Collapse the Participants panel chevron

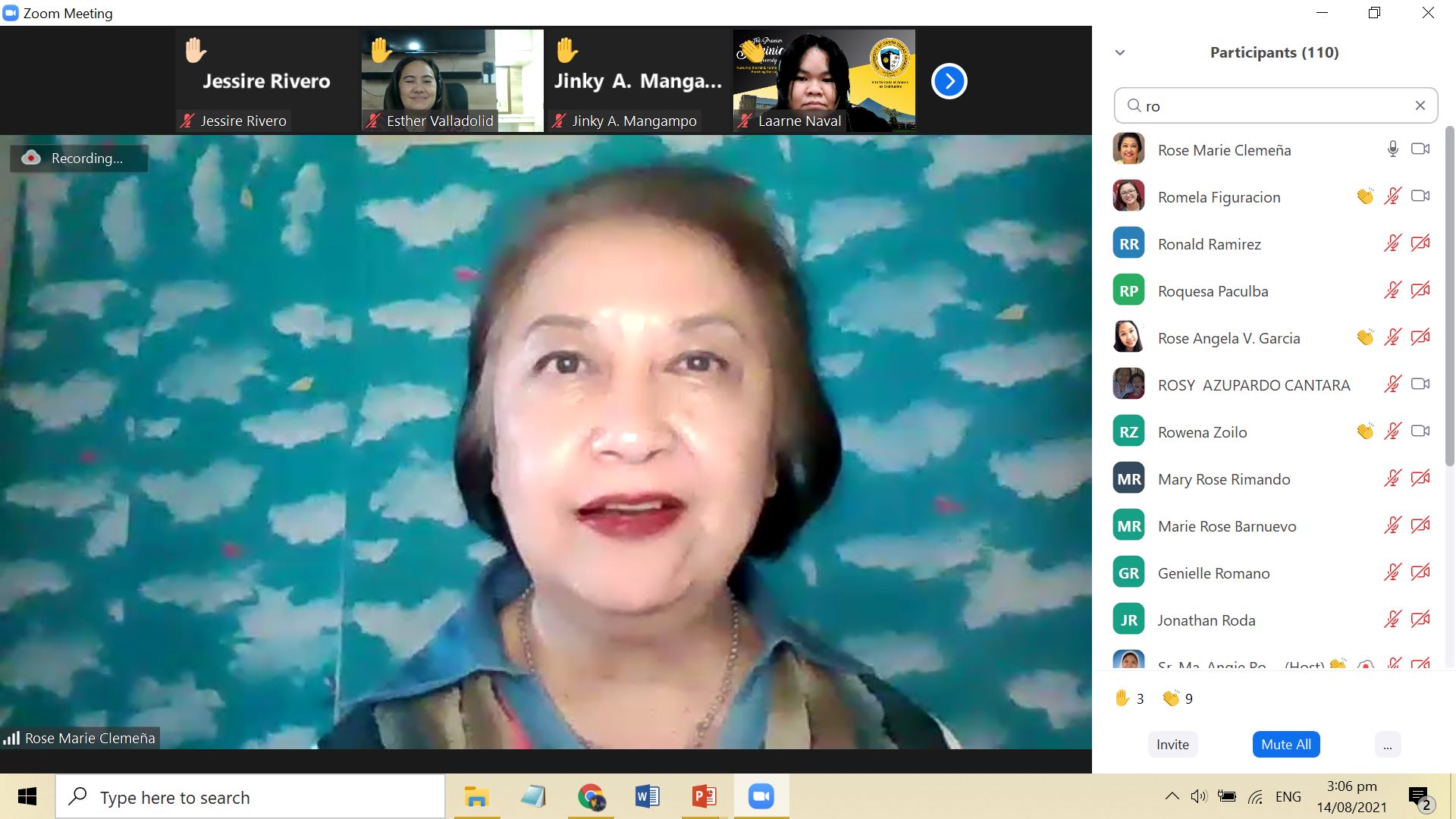click(x=1120, y=52)
